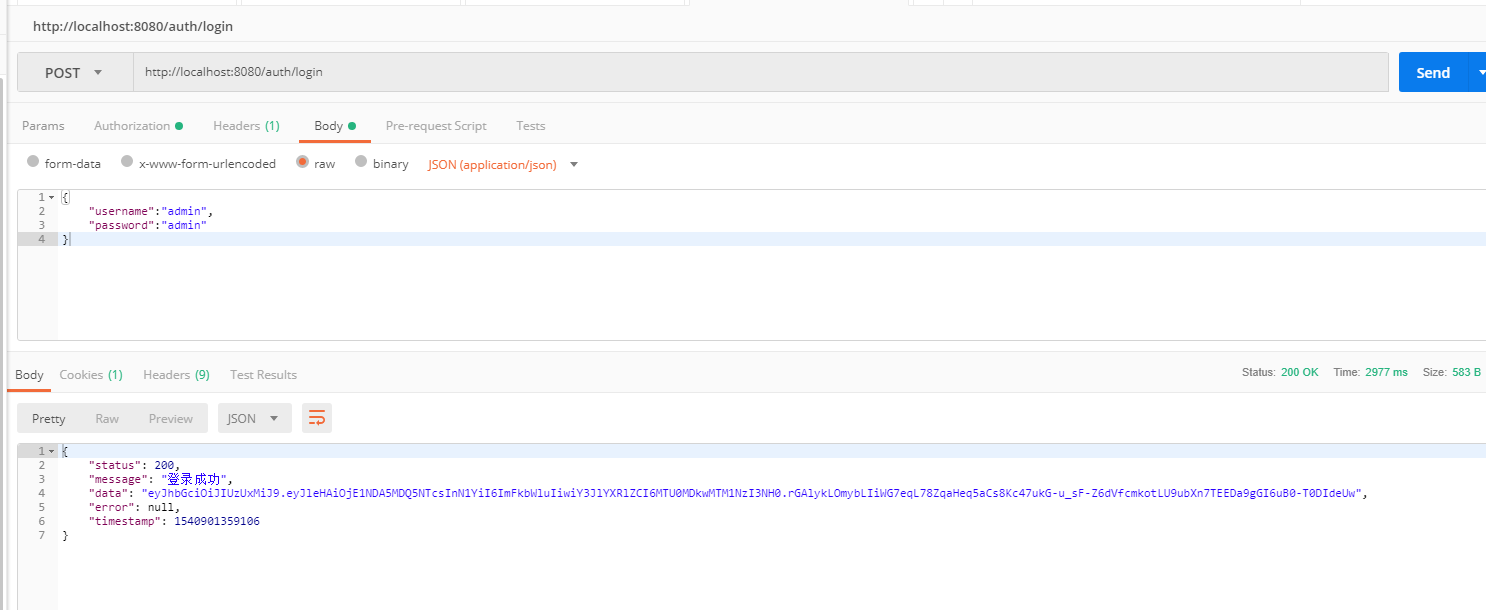
Task: Click the request URL input field
Action: [760, 72]
